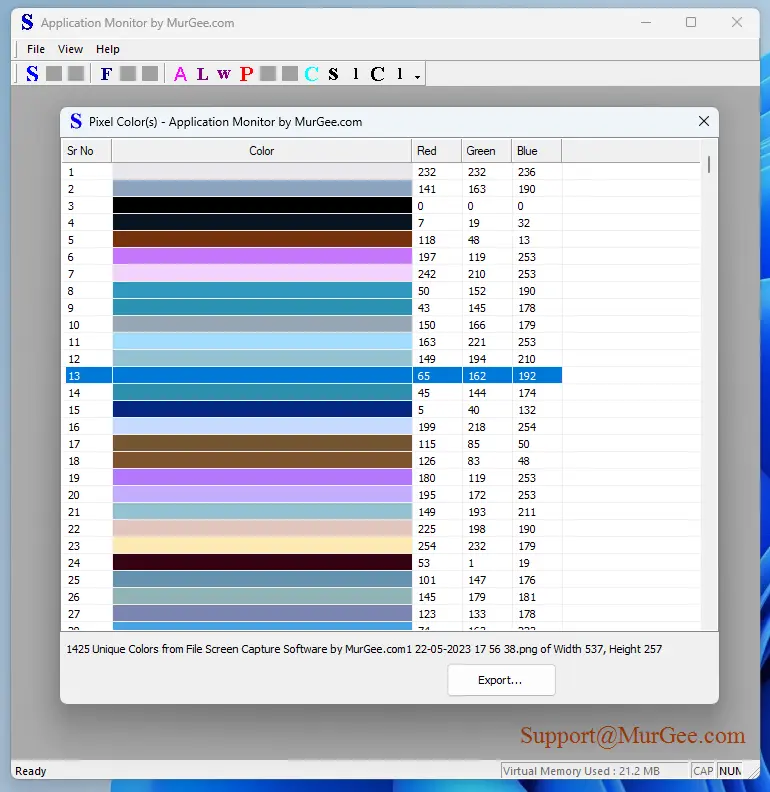Click Red value '50' in row 8
The width and height of the screenshot is (770, 792).
[x=423, y=291]
